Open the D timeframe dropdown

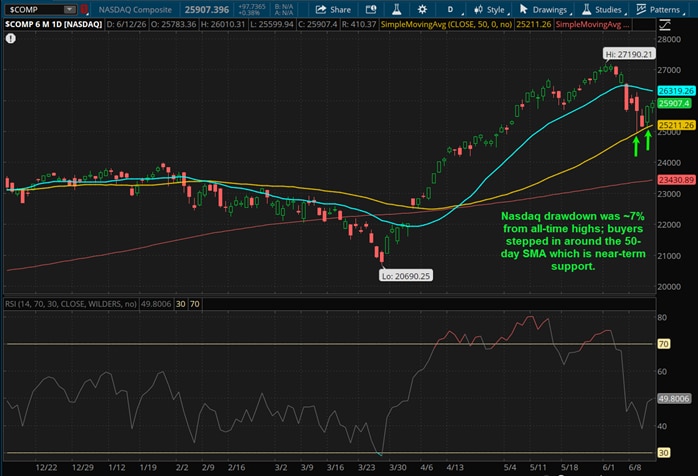tap(451, 9)
